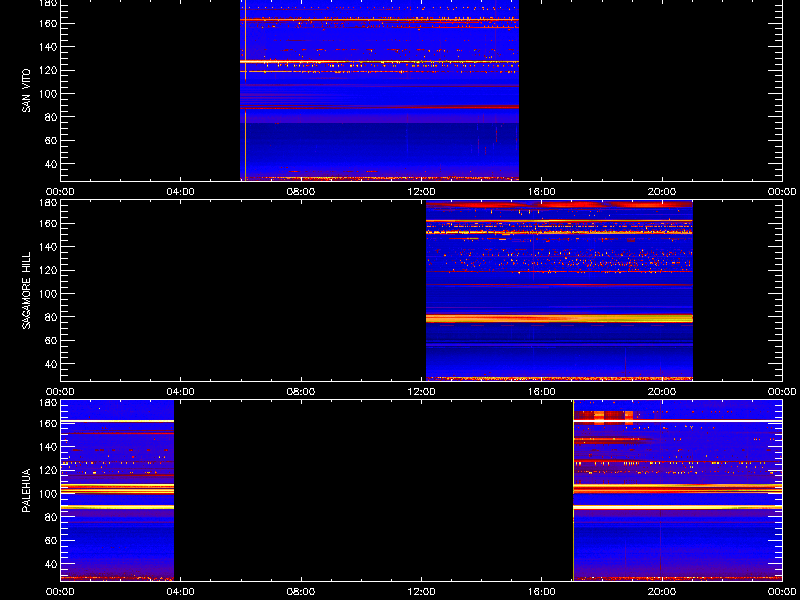800x600 pixels.
Task: Click the 40 tick label on Sagamore Hill axis
Action: [x=49, y=364]
